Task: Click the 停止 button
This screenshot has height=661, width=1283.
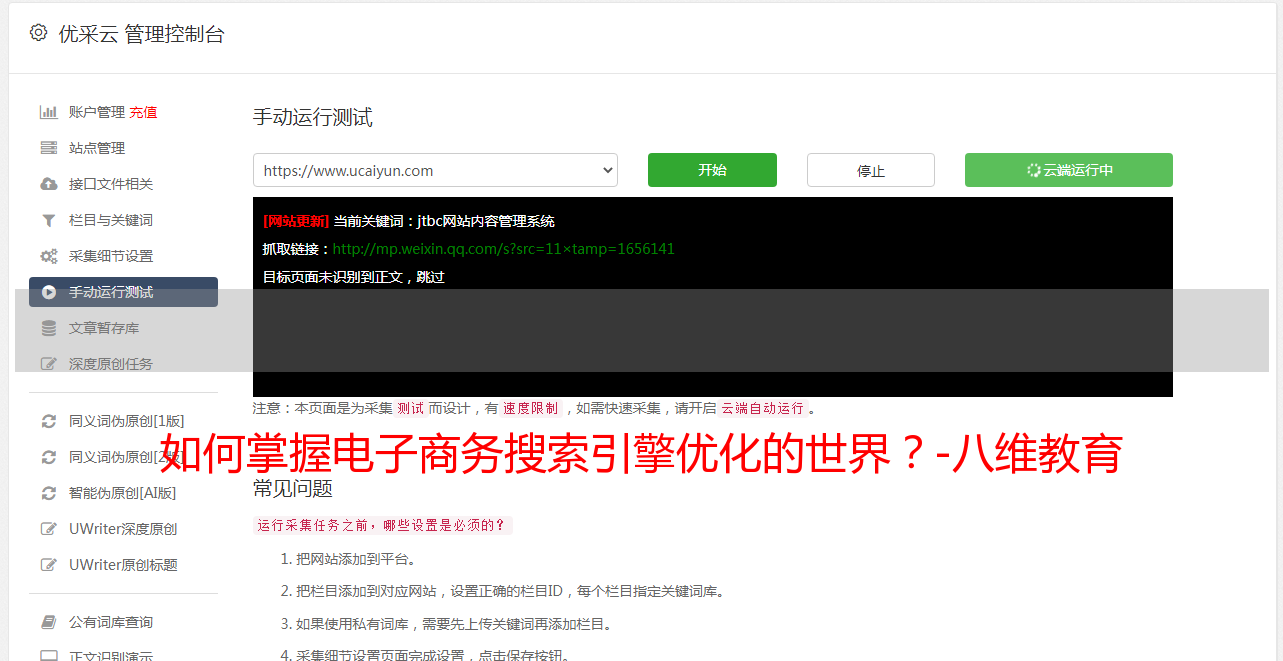Action: [871, 170]
